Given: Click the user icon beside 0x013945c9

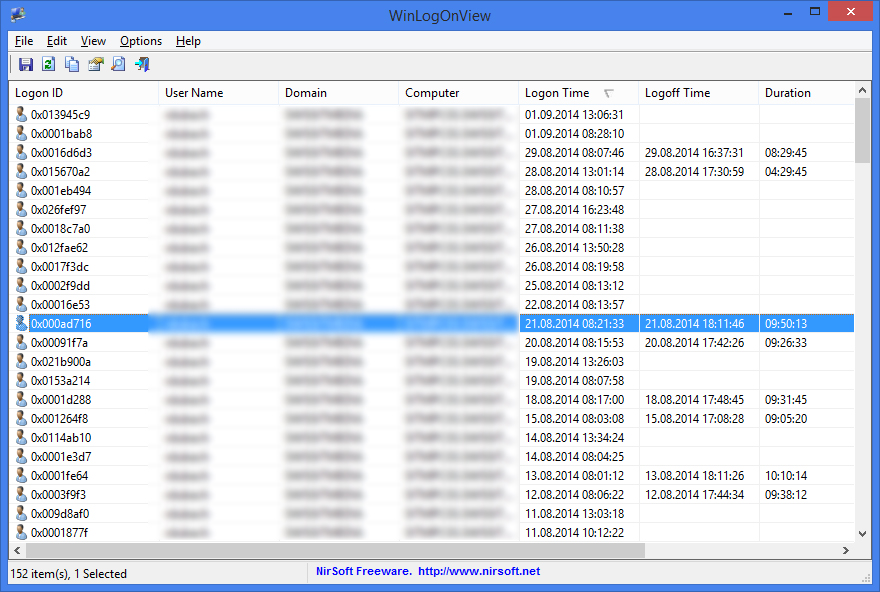Looking at the screenshot, I should tap(21, 114).
